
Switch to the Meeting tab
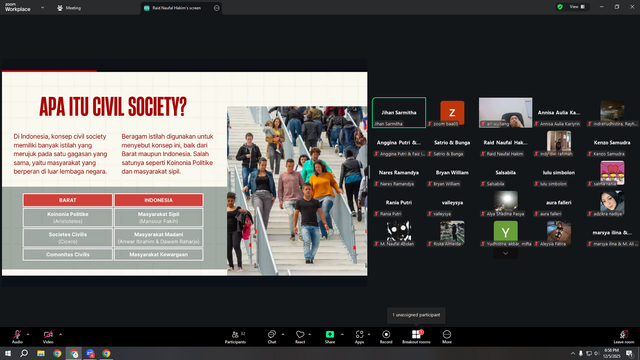[69, 8]
